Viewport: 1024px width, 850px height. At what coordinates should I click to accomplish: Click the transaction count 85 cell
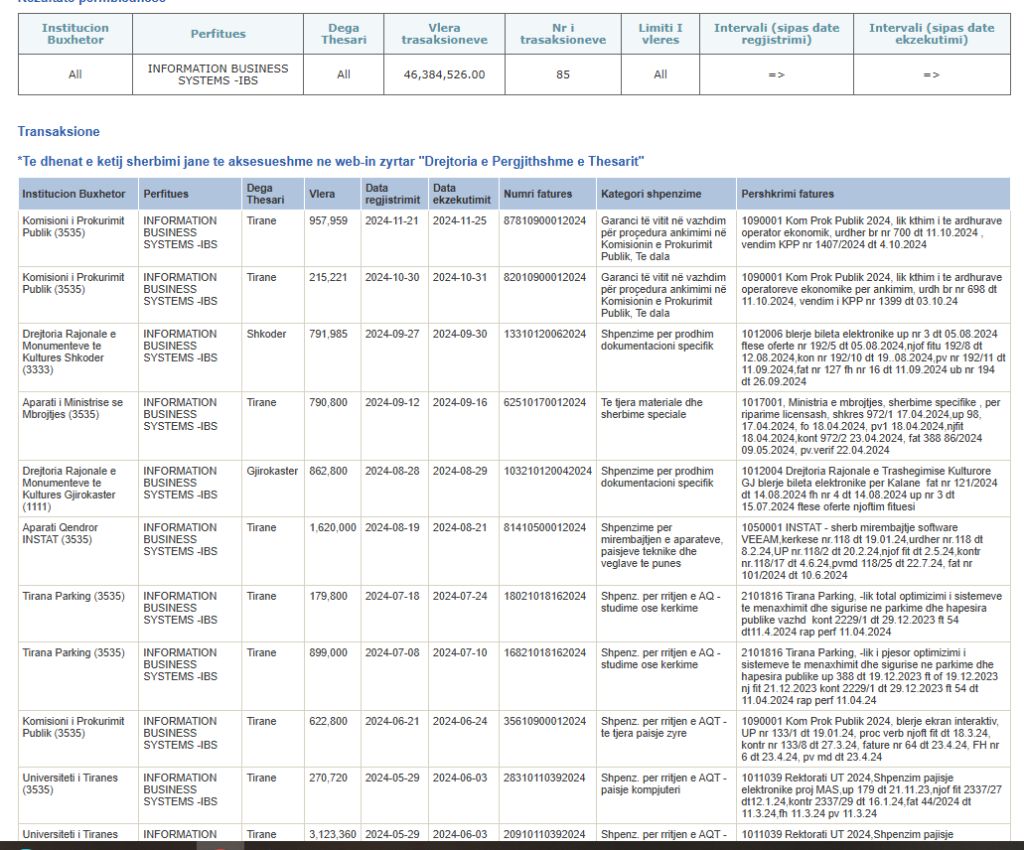pos(563,75)
